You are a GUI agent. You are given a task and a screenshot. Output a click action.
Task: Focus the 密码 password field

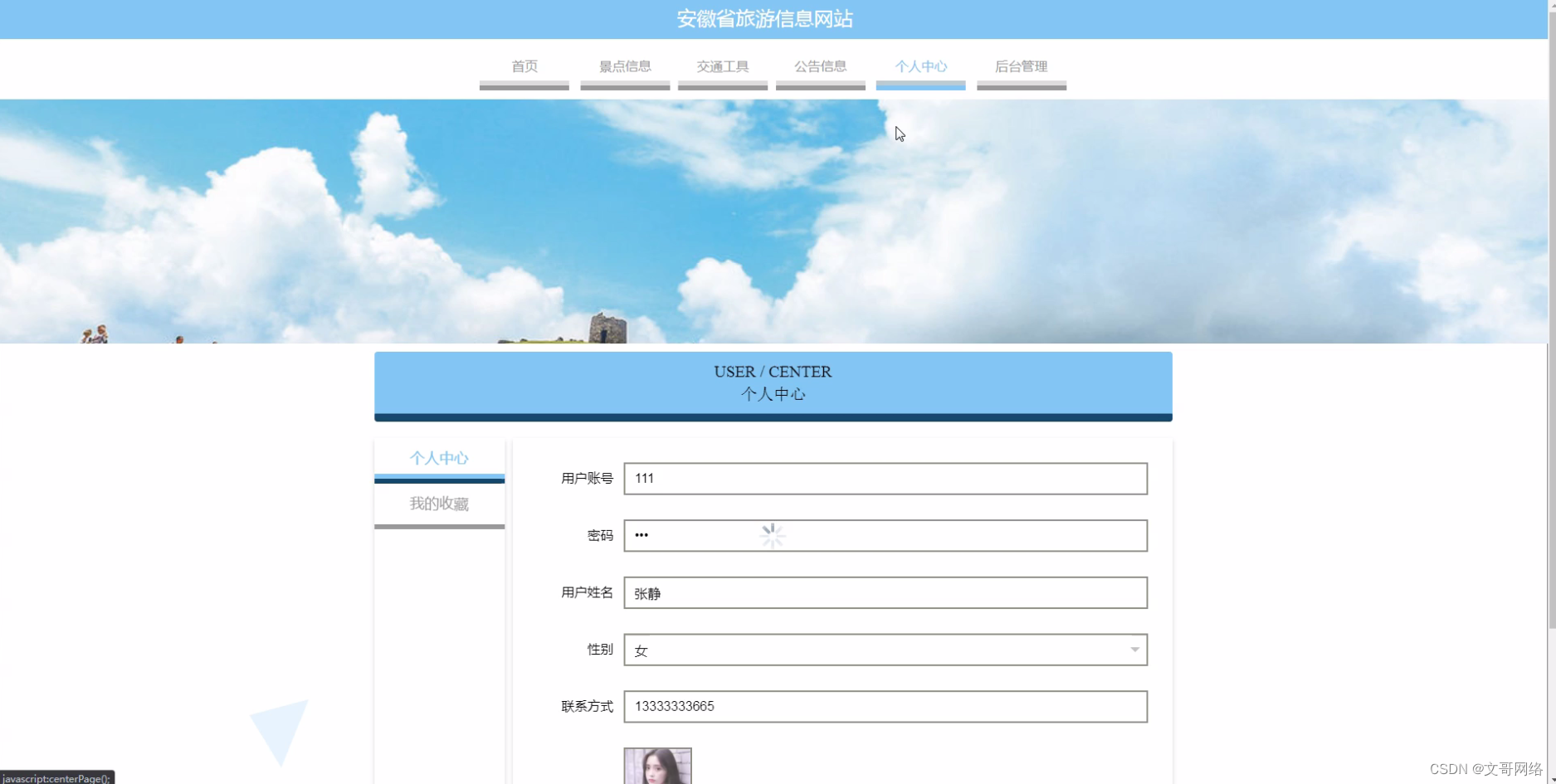(x=885, y=536)
